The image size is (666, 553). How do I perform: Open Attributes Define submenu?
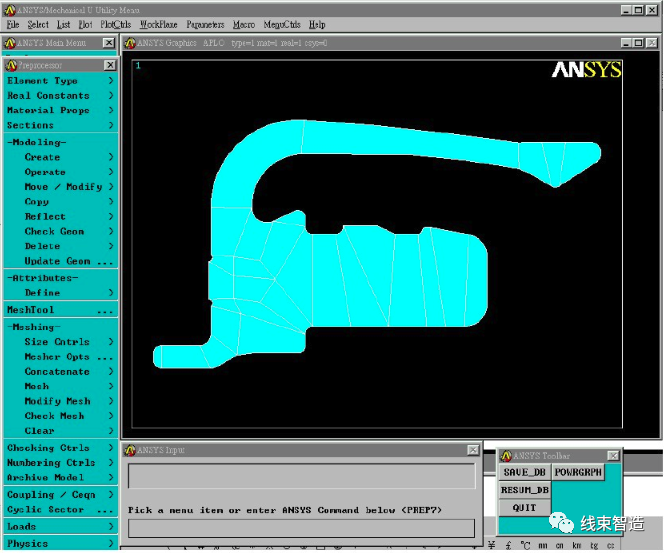click(x=60, y=293)
